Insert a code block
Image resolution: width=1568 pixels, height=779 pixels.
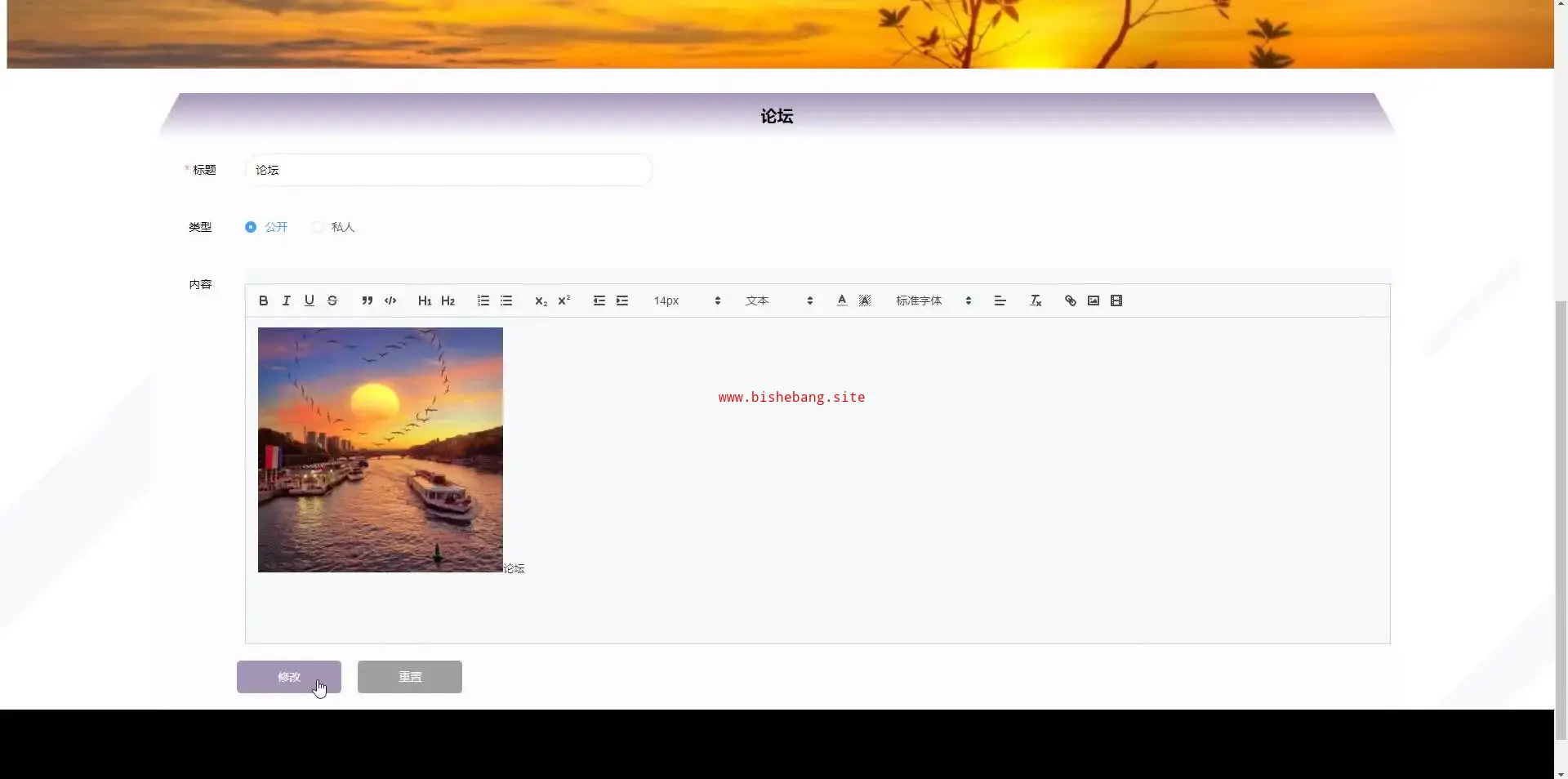pyautogui.click(x=390, y=300)
